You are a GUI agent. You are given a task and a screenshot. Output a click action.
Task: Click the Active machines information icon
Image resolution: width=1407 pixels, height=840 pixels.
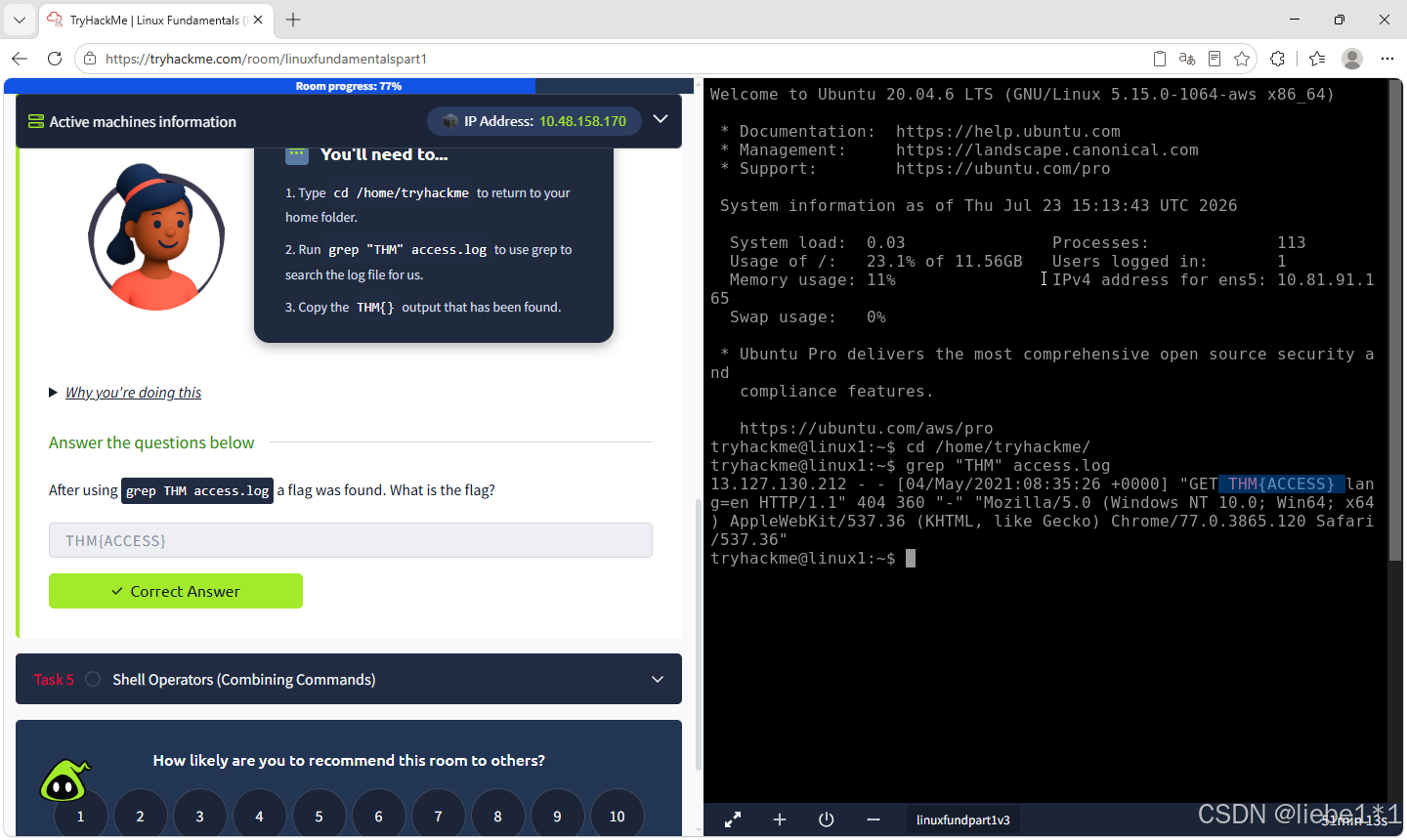pyautogui.click(x=36, y=121)
